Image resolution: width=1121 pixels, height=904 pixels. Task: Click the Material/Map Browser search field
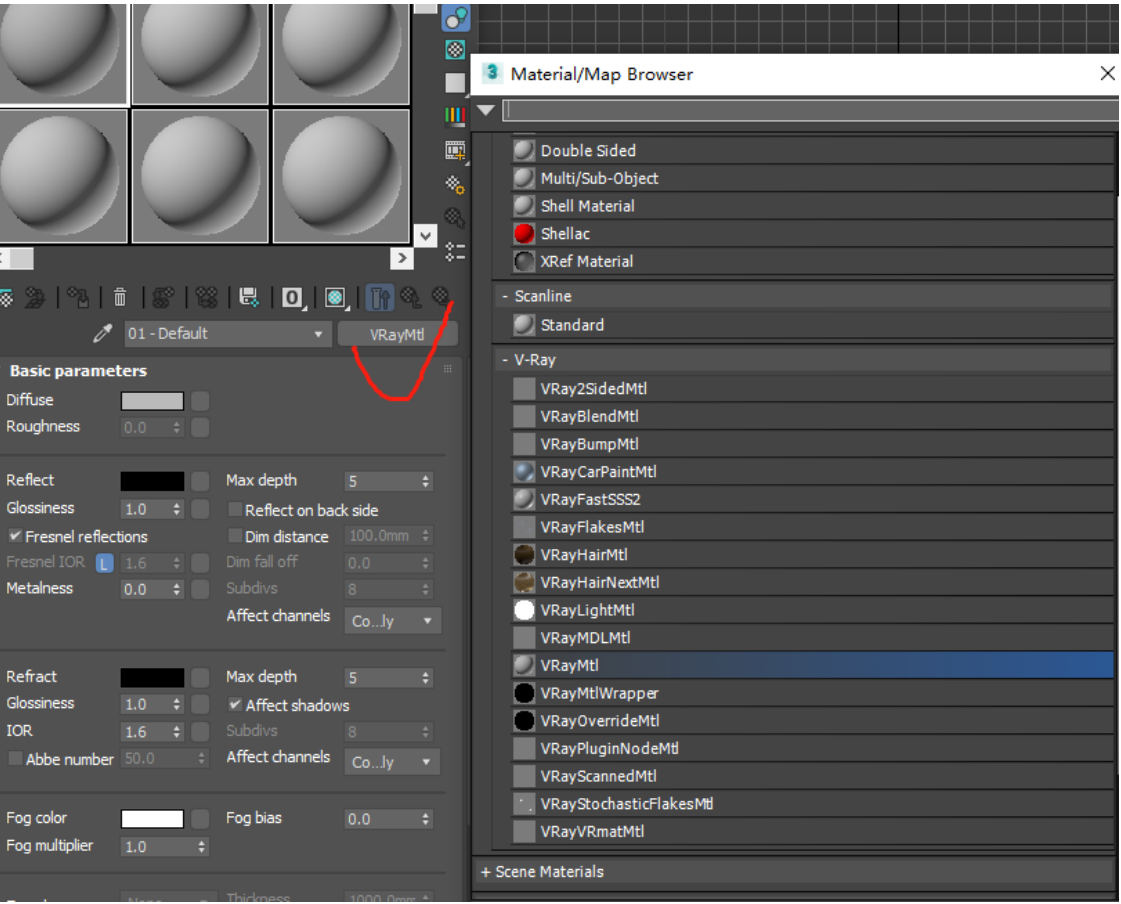tap(808, 110)
